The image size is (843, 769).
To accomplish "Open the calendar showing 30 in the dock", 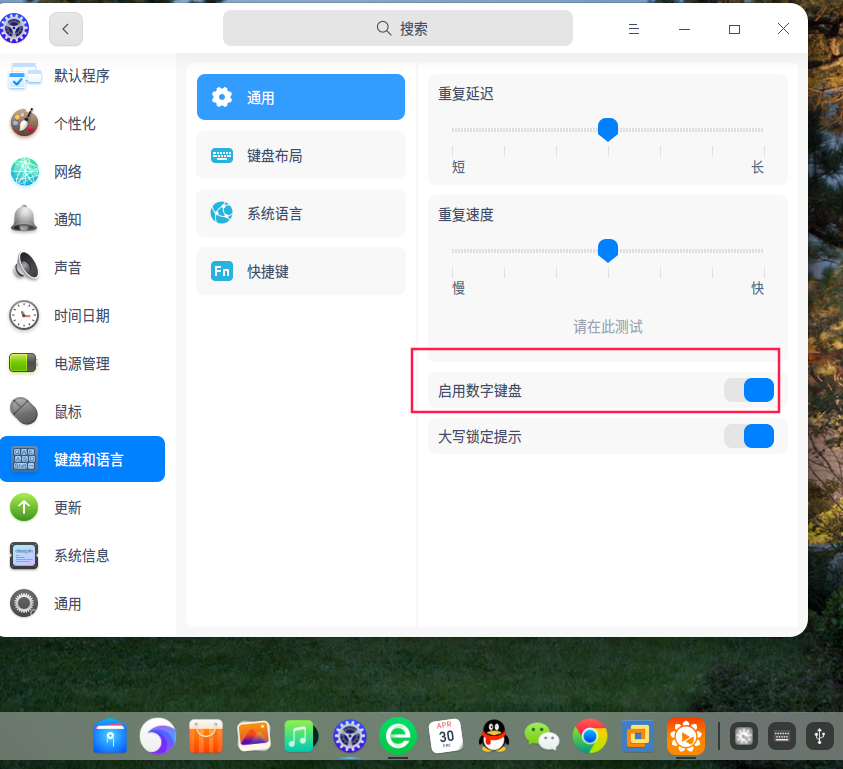I will [446, 736].
